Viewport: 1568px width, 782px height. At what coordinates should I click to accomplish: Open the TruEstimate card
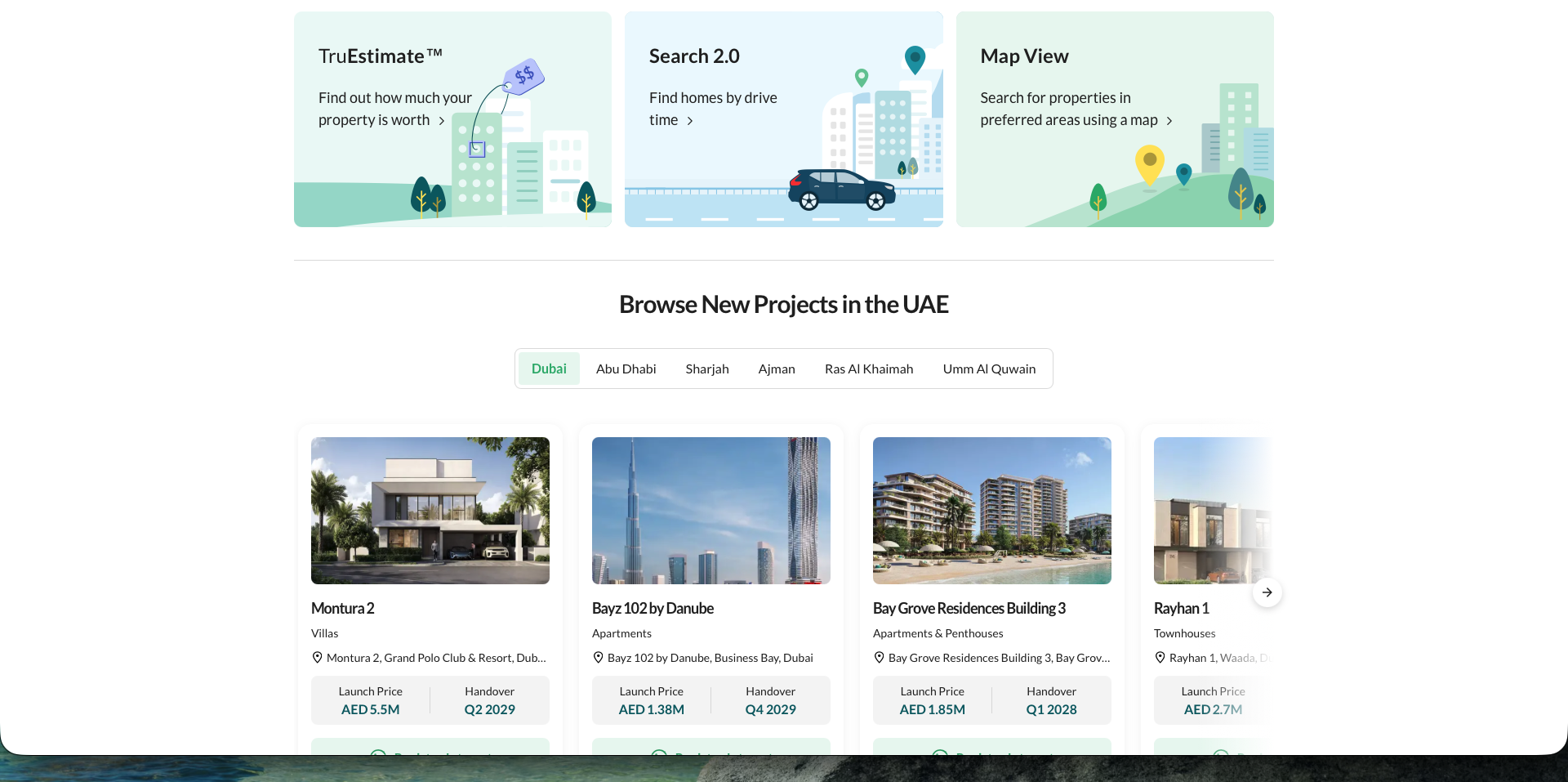[x=452, y=119]
